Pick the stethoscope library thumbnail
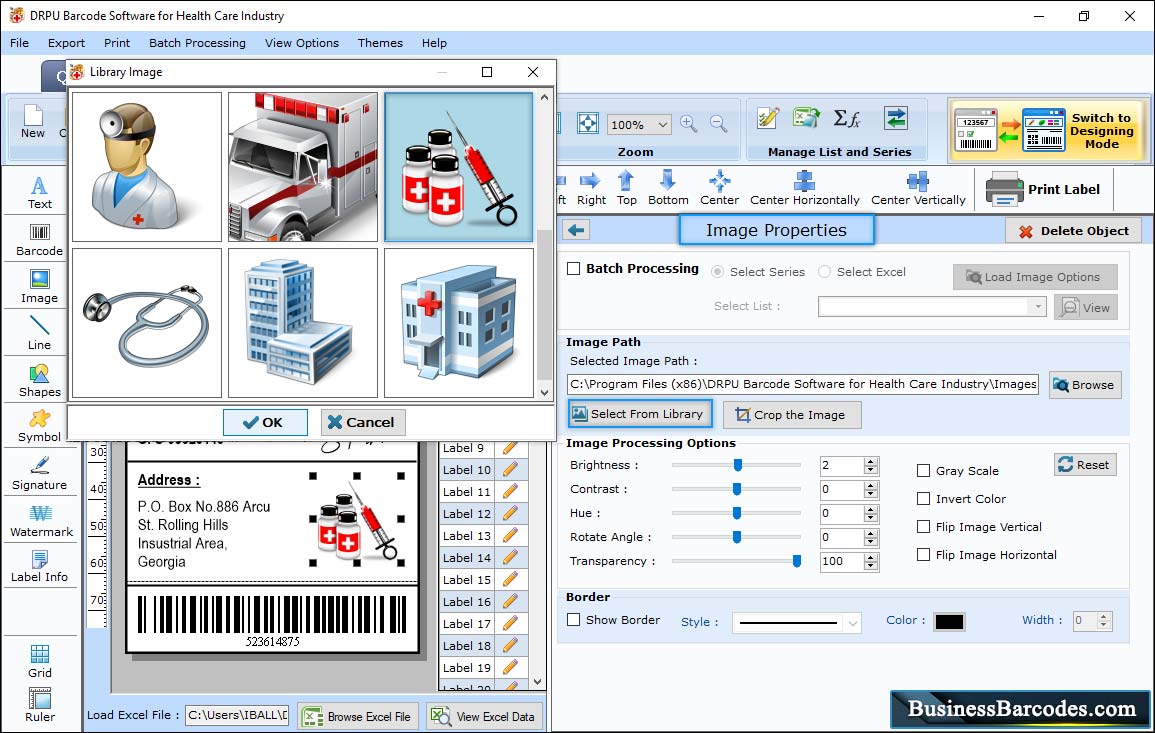 [x=147, y=323]
